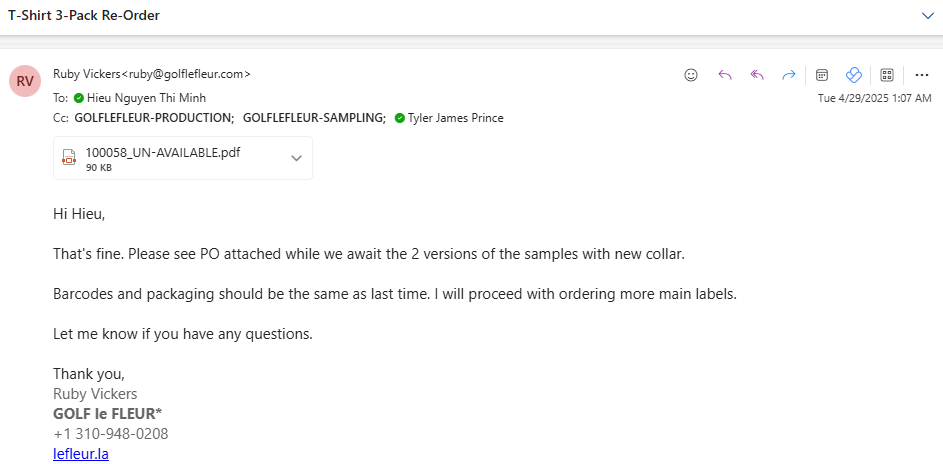Click the PDF file type icon

click(69, 157)
